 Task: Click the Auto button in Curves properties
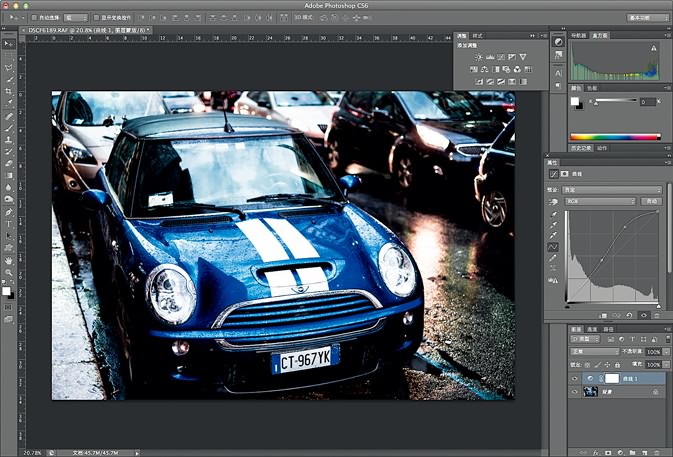coord(652,201)
